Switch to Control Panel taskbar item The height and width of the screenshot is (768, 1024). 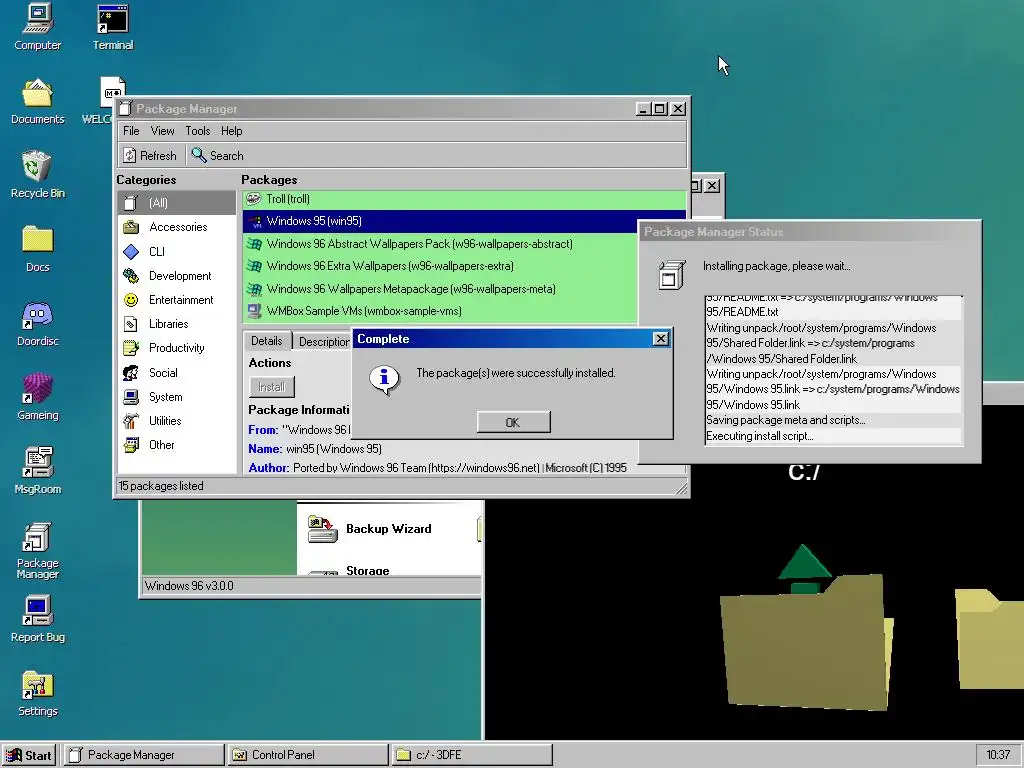pyautogui.click(x=308, y=755)
